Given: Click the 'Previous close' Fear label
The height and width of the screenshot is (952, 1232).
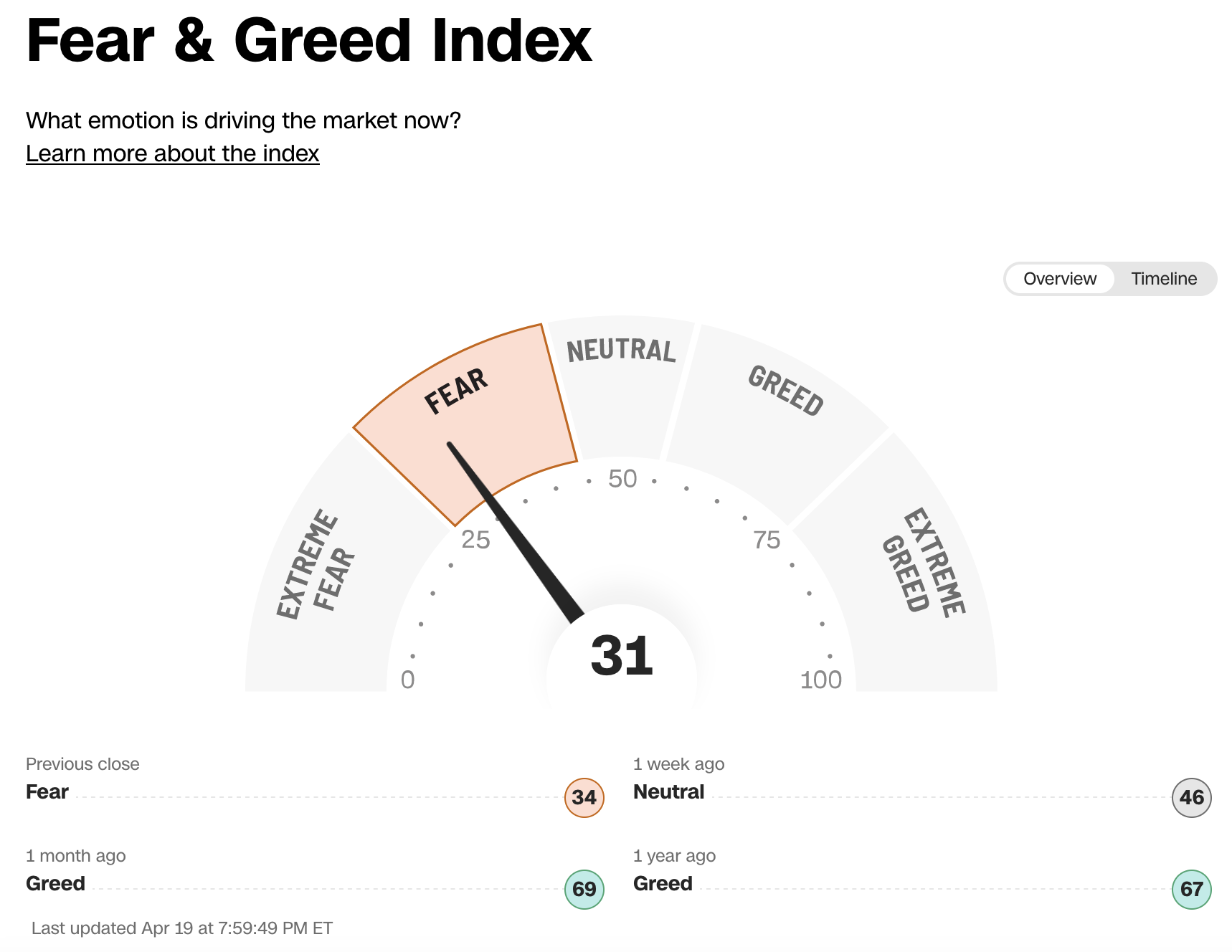Looking at the screenshot, I should [47, 791].
